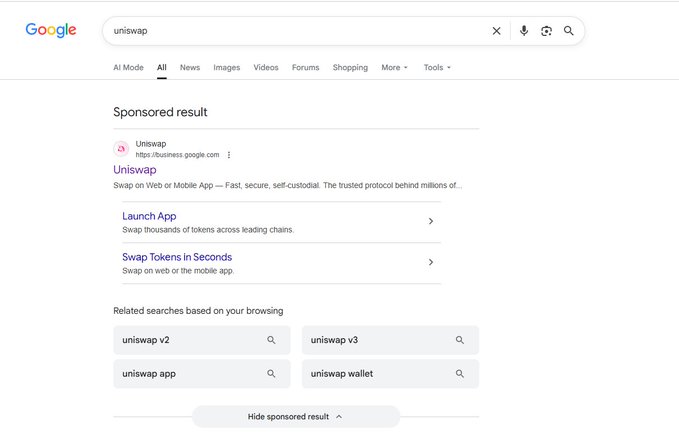Open the Tools dropdown
The height and width of the screenshot is (439, 679).
437,67
